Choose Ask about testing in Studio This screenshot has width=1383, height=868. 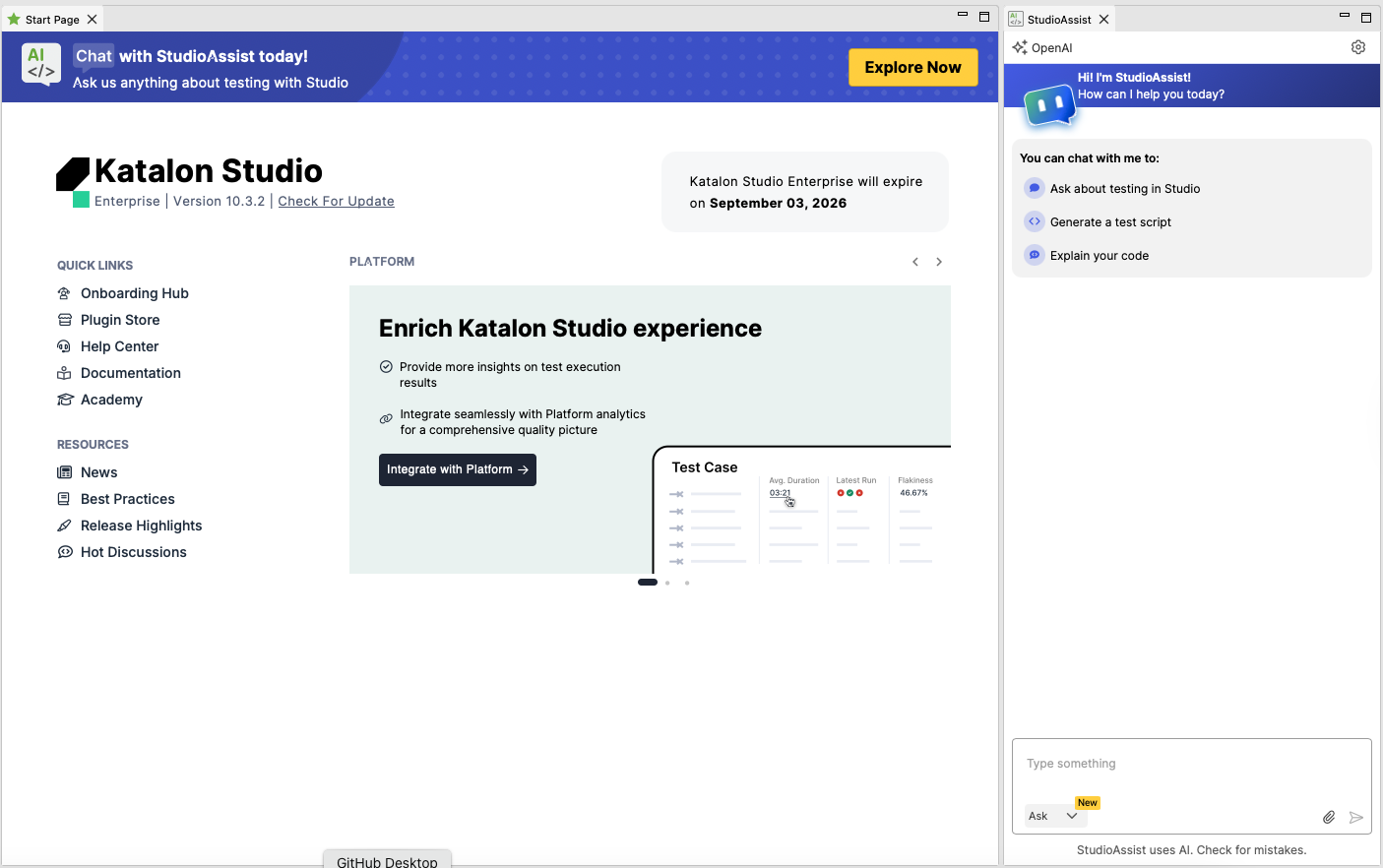(1125, 189)
